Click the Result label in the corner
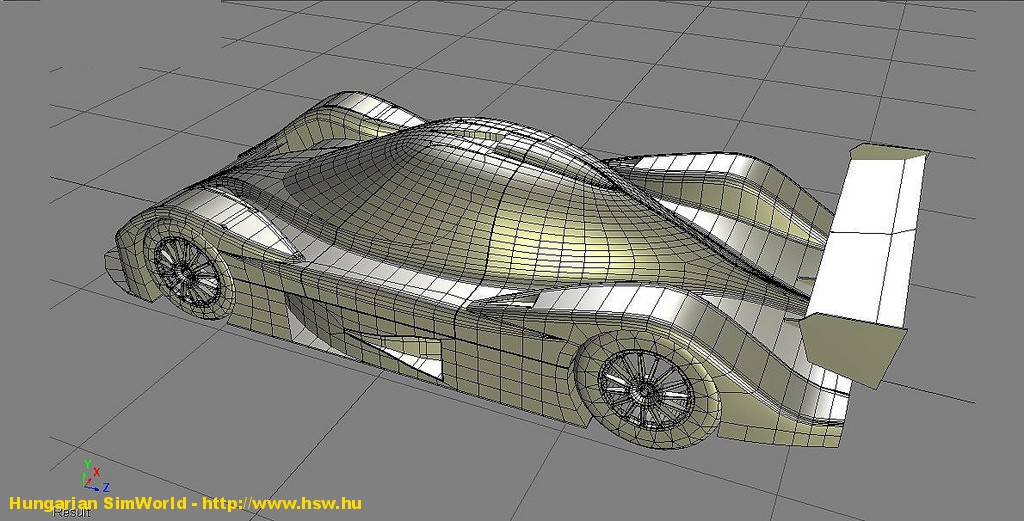This screenshot has width=1024, height=521. pos(72,513)
